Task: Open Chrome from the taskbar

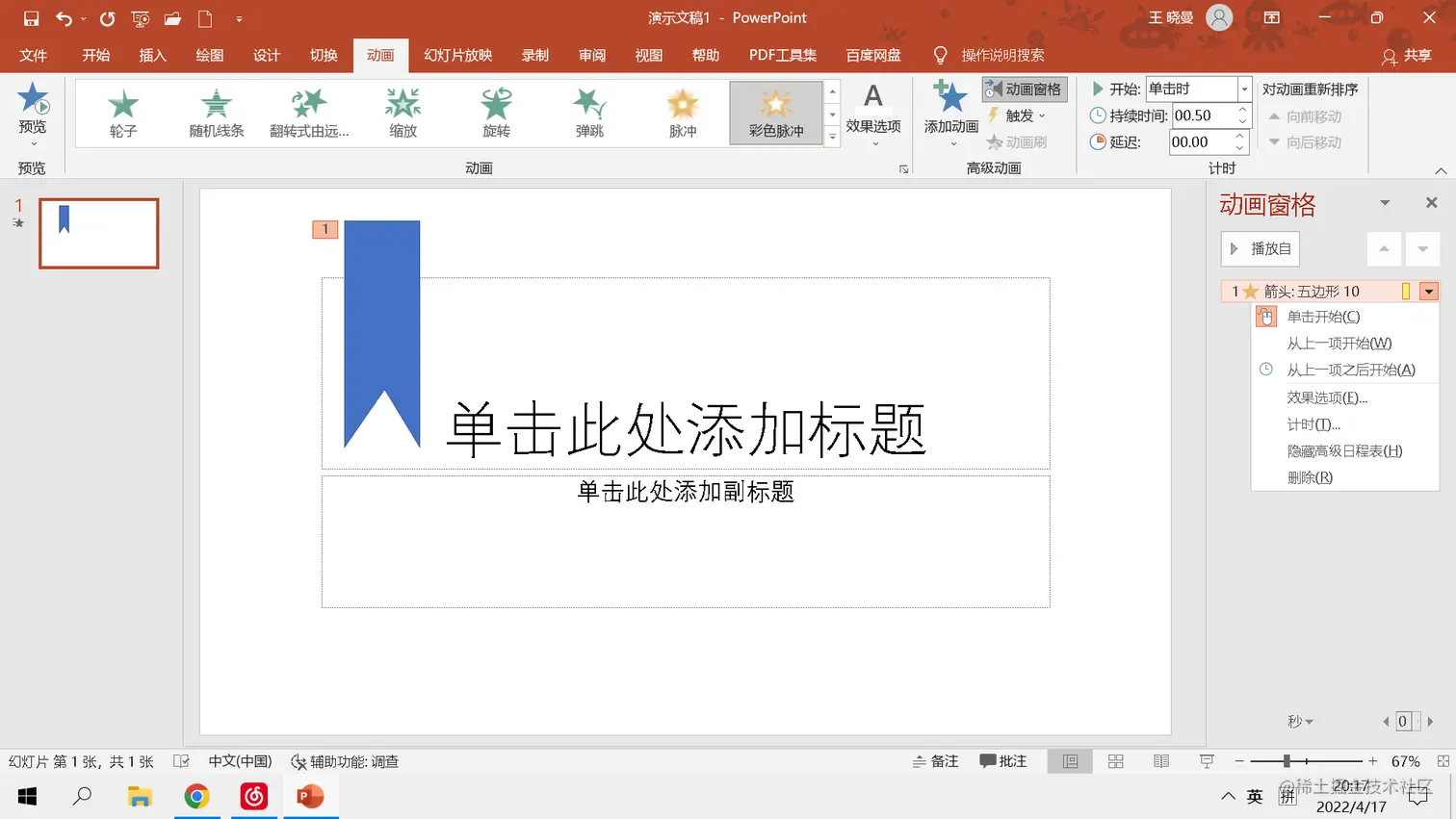Action: click(x=196, y=796)
